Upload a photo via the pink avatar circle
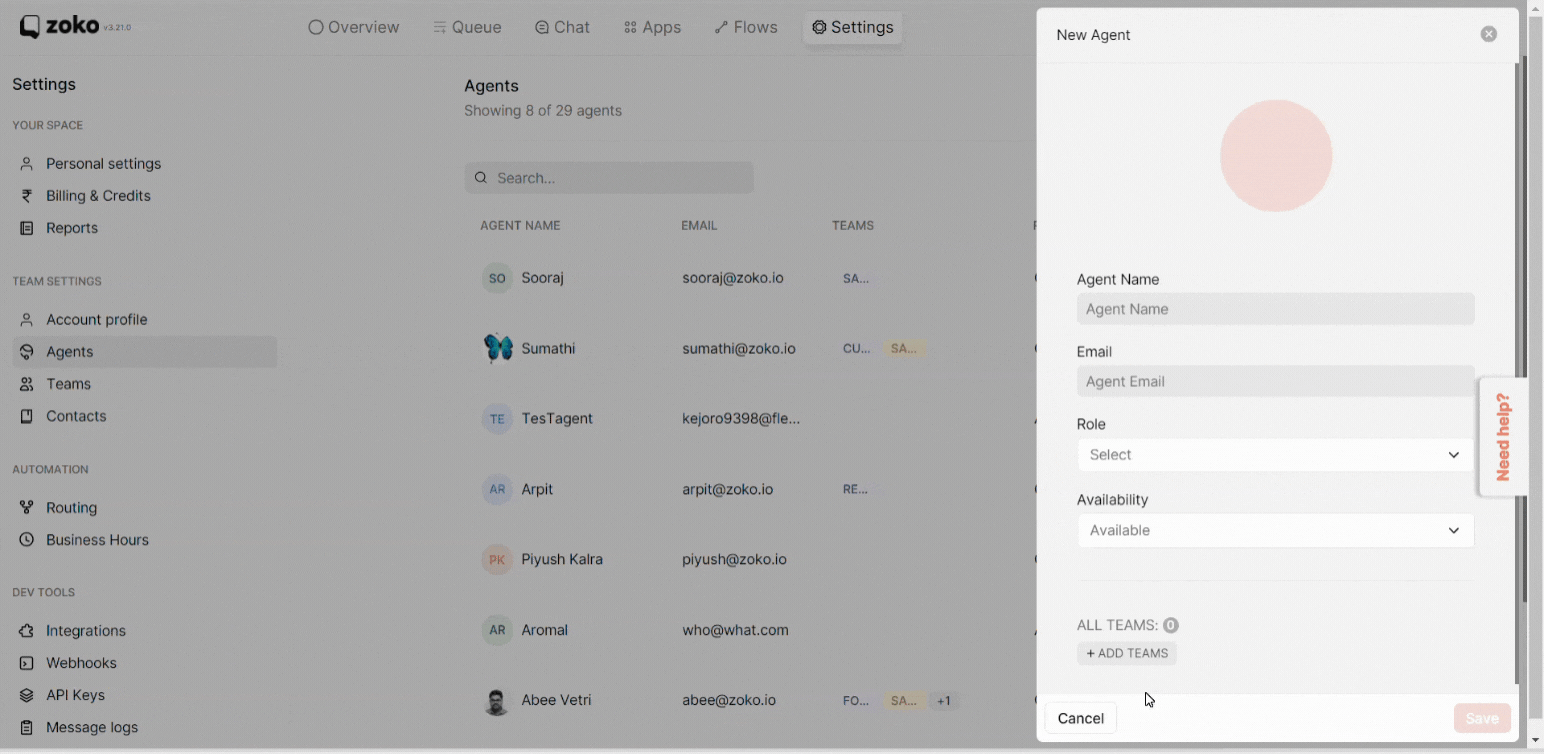Image resolution: width=1544 pixels, height=754 pixels. [1276, 156]
